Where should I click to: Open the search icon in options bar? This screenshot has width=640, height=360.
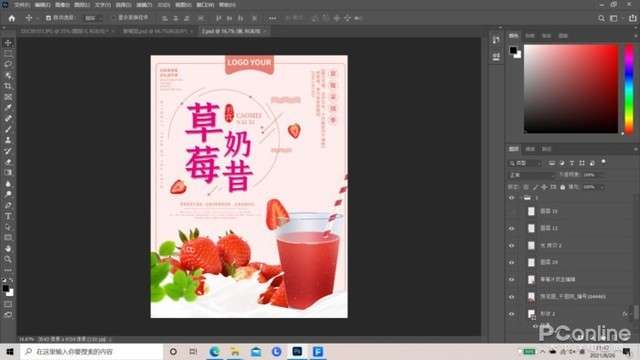601,18
